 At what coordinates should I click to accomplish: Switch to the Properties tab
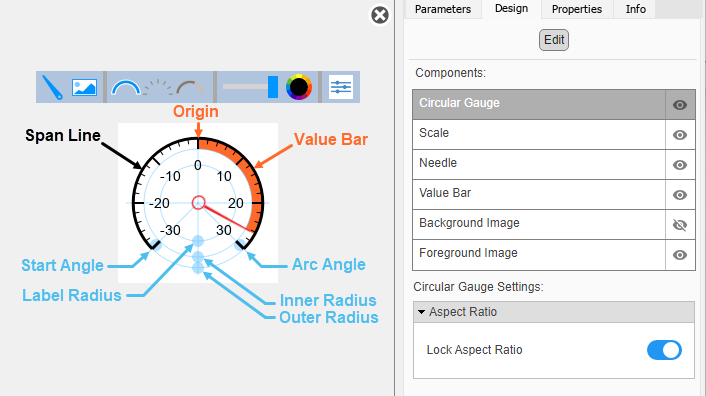coord(577,9)
